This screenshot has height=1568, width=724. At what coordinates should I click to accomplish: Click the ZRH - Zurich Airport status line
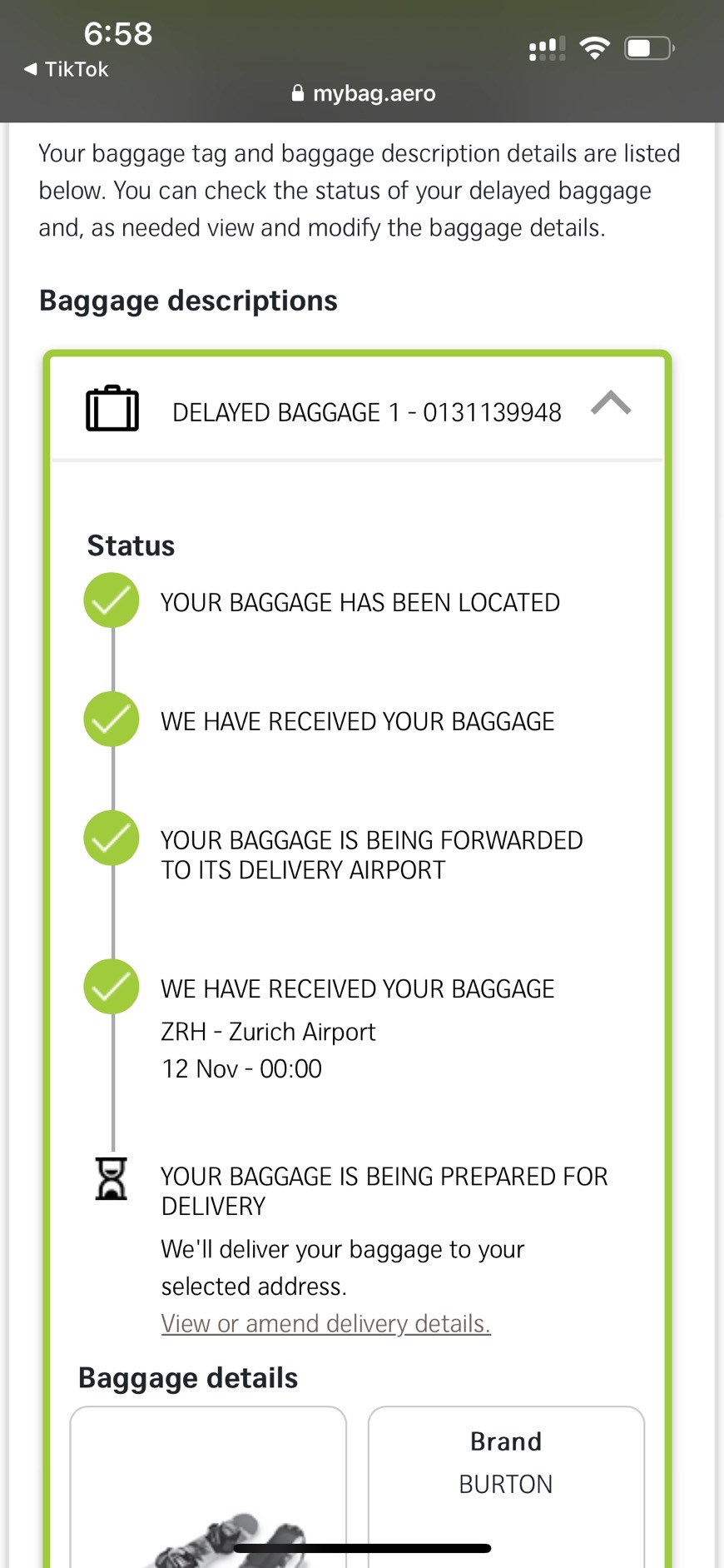click(x=268, y=1032)
